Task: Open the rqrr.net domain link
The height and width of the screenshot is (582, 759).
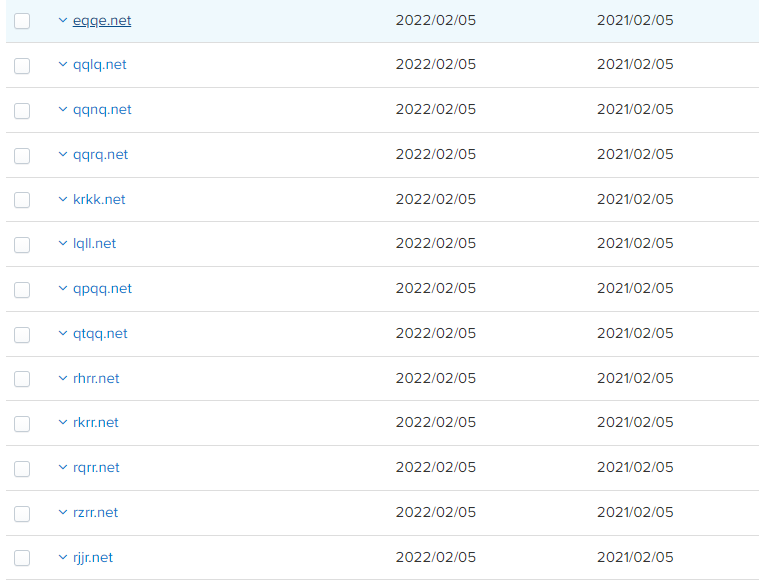Action: (96, 468)
